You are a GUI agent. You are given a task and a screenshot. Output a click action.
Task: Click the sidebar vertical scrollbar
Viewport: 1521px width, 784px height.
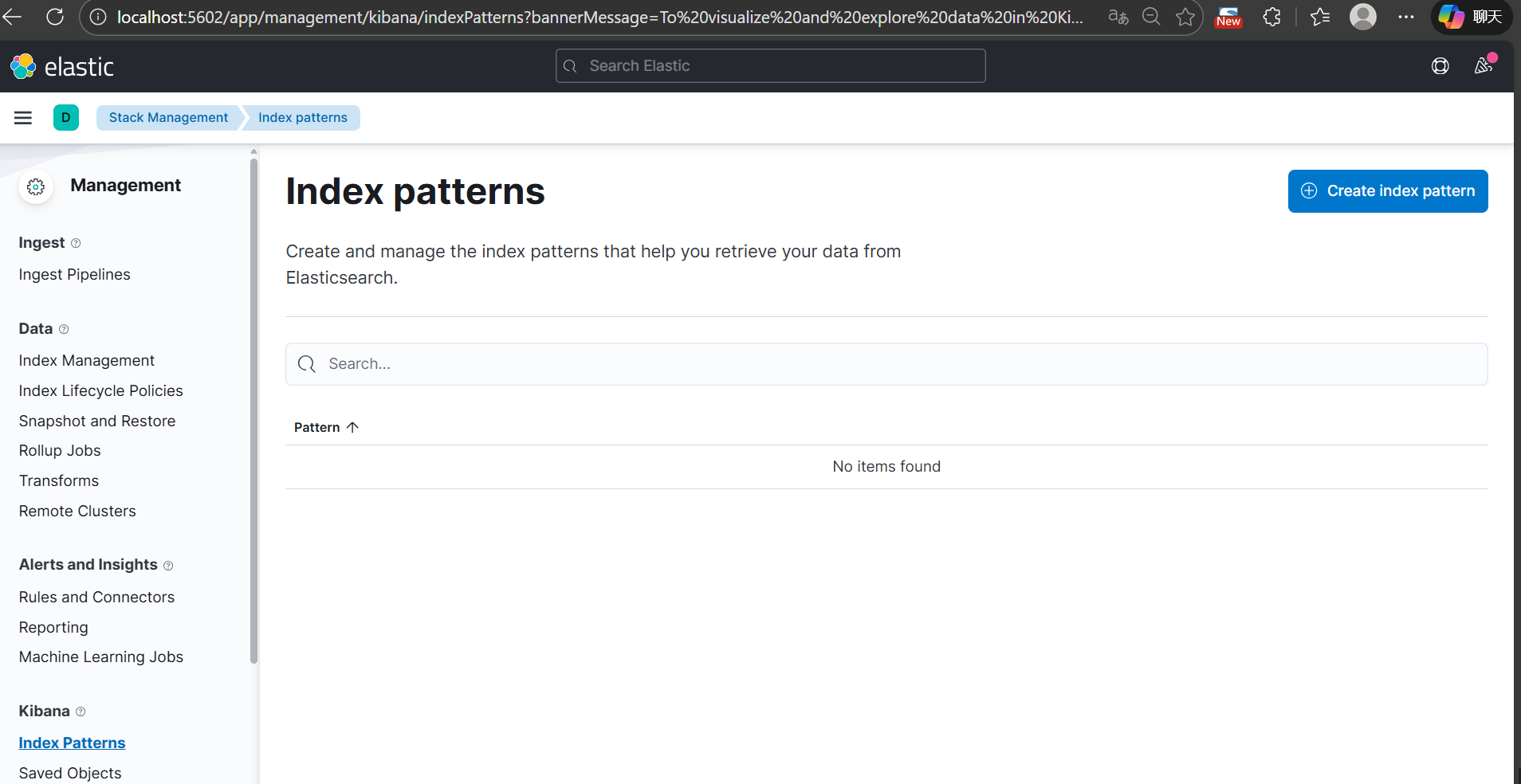tap(253, 410)
